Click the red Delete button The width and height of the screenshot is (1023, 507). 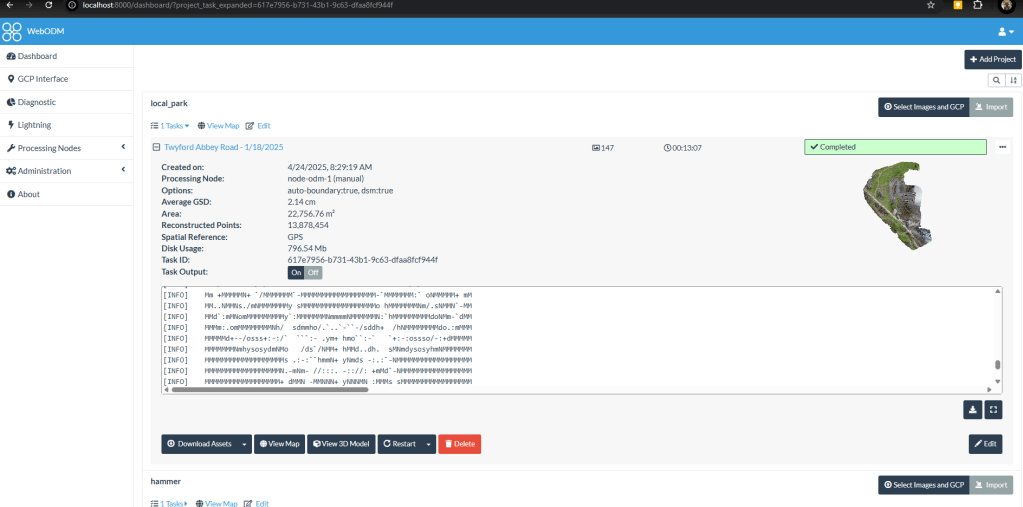[459, 444]
